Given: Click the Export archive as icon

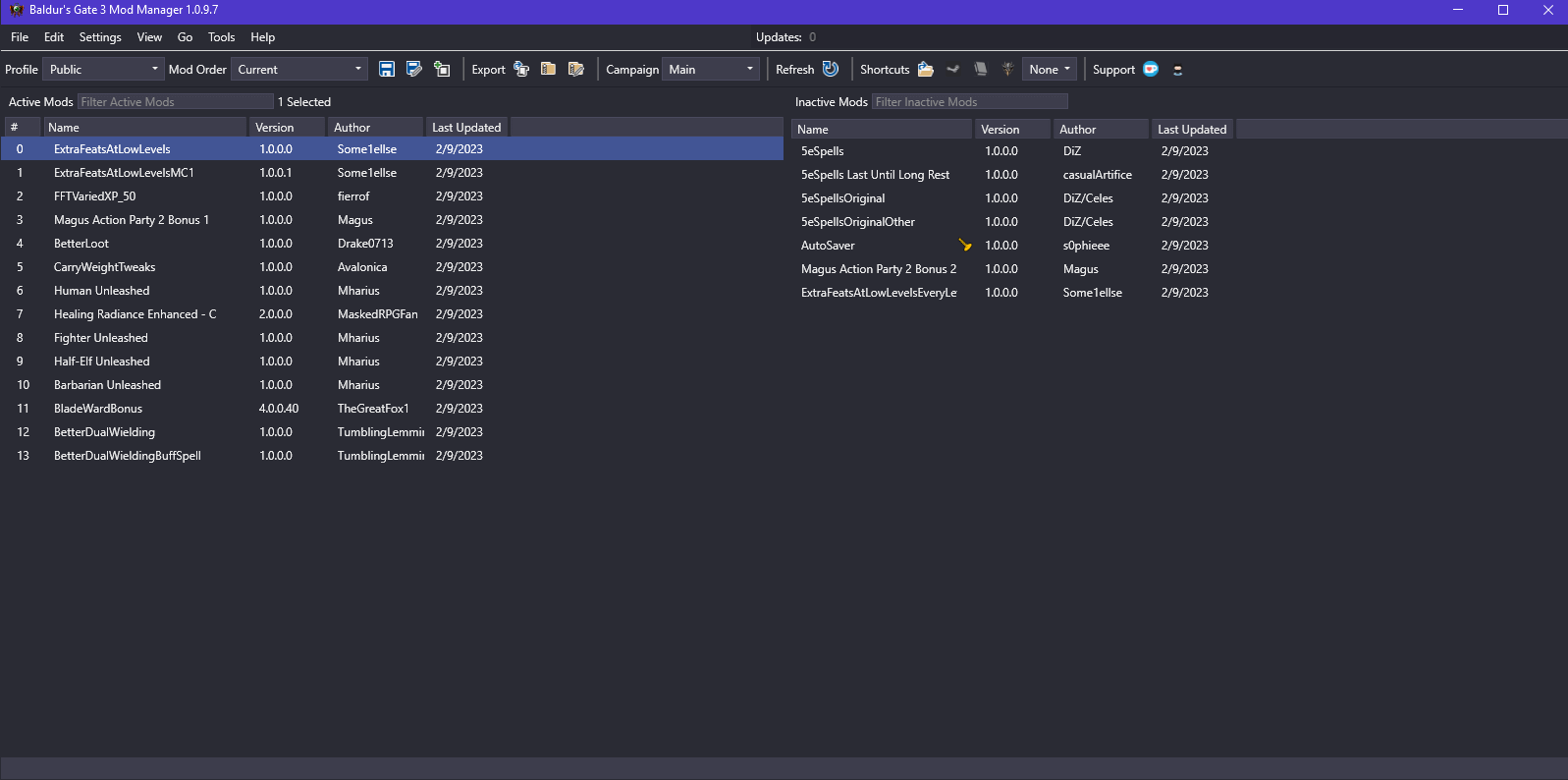Looking at the screenshot, I should [x=576, y=69].
